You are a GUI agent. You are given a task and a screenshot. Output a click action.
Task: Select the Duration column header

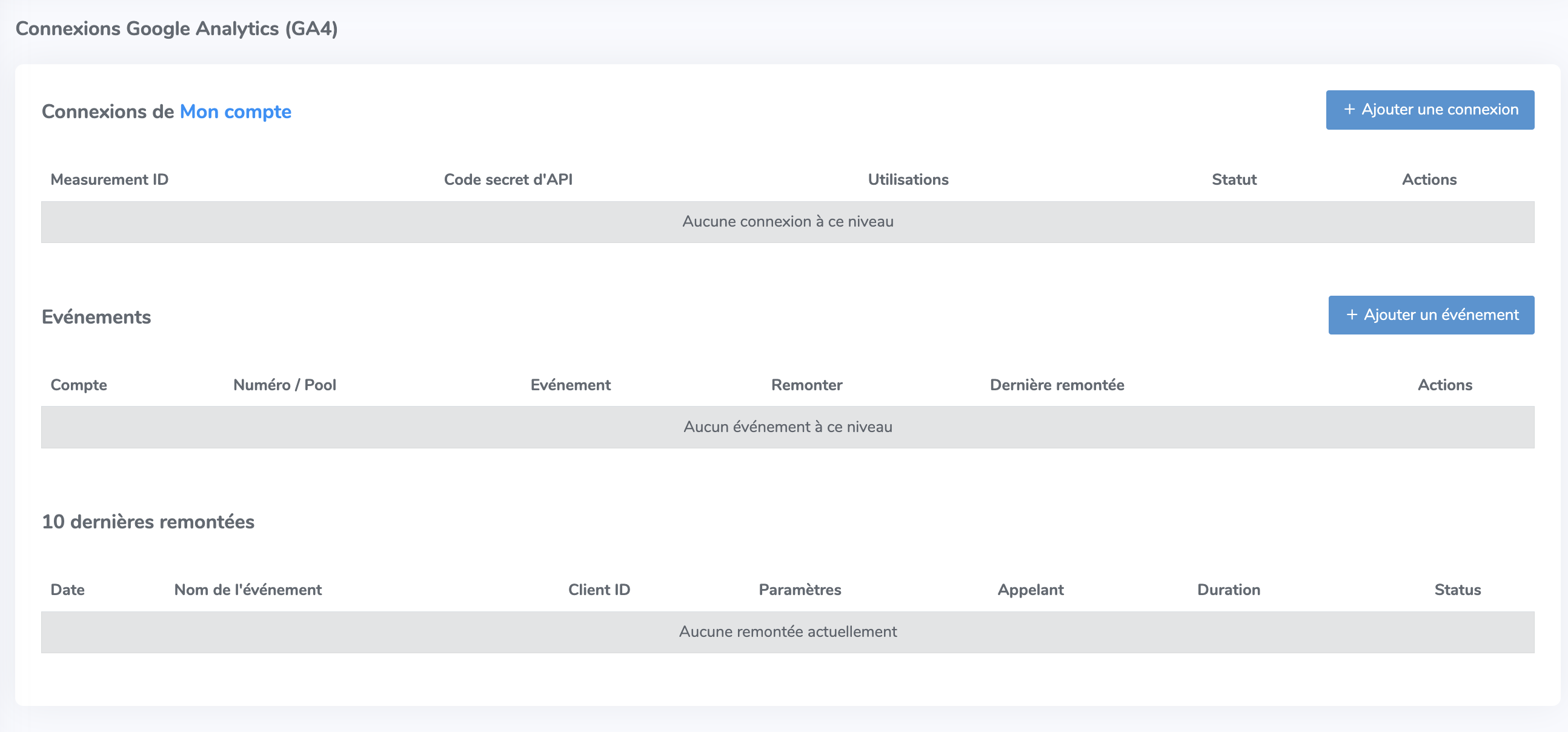(x=1228, y=590)
